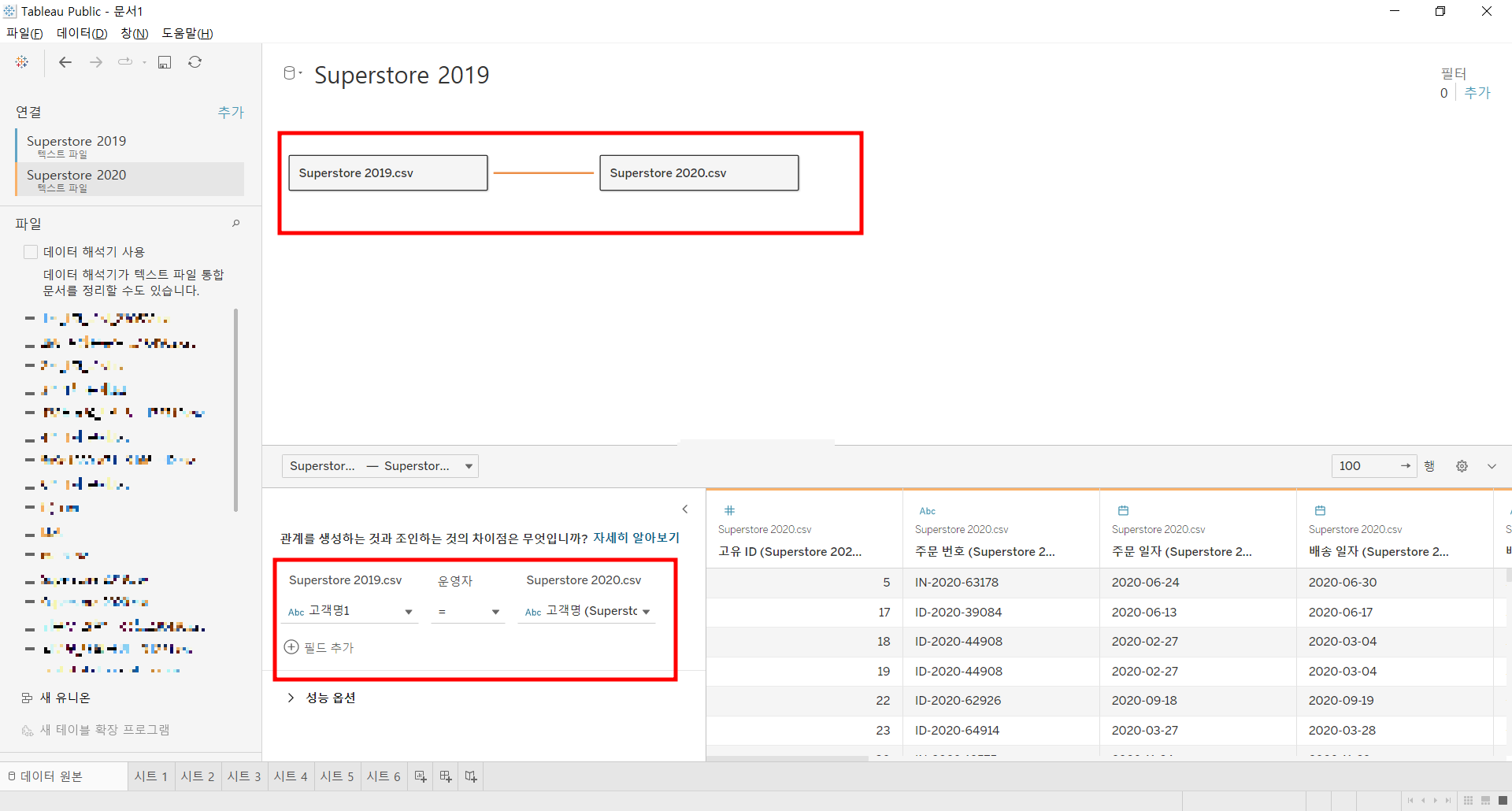This screenshot has height=811, width=1512.
Task: Open the 파일(F) menu
Action: pos(24,33)
